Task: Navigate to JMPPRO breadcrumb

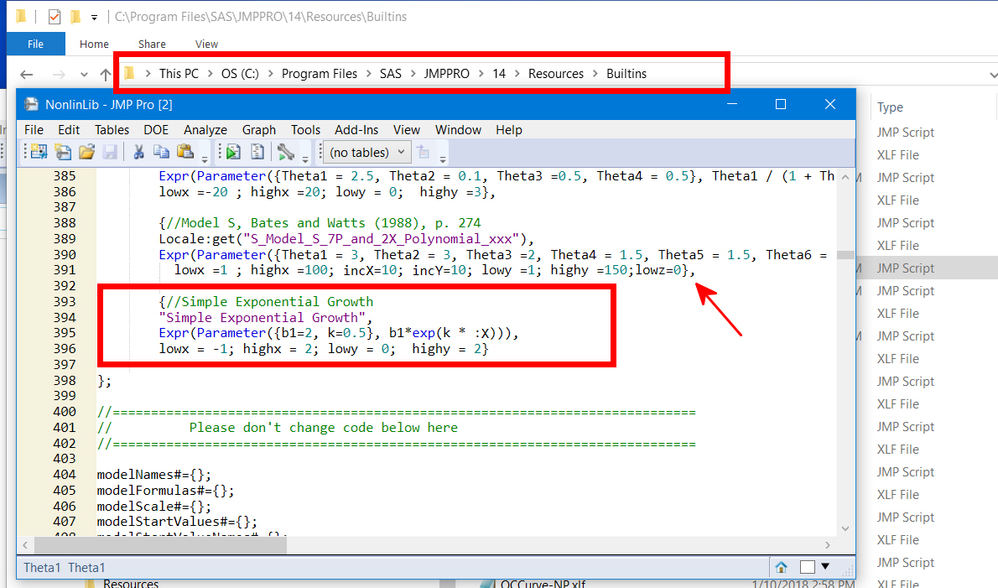Action: (x=447, y=74)
